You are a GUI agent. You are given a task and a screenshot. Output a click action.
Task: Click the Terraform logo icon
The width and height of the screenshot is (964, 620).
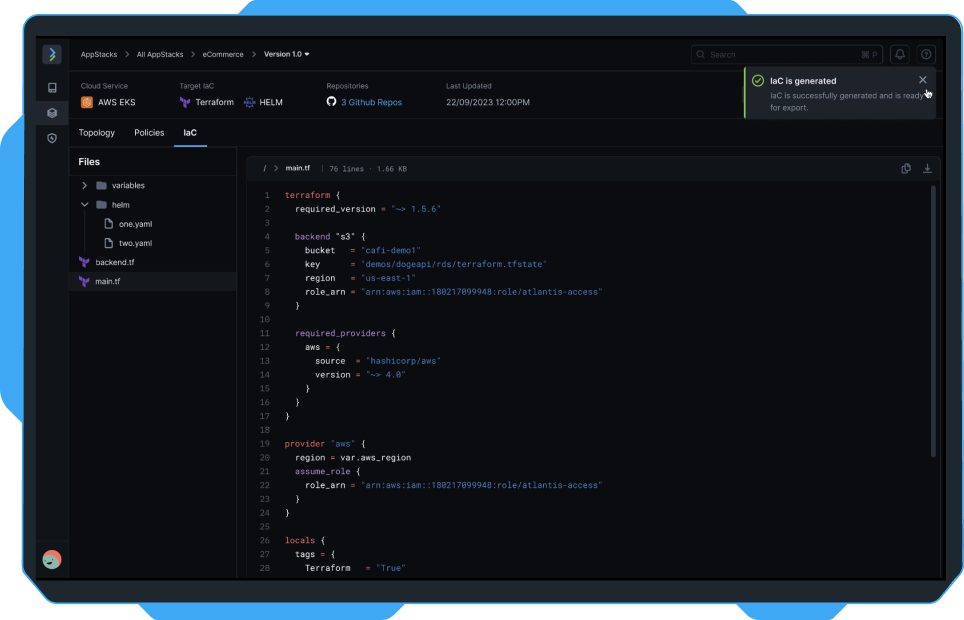[185, 102]
